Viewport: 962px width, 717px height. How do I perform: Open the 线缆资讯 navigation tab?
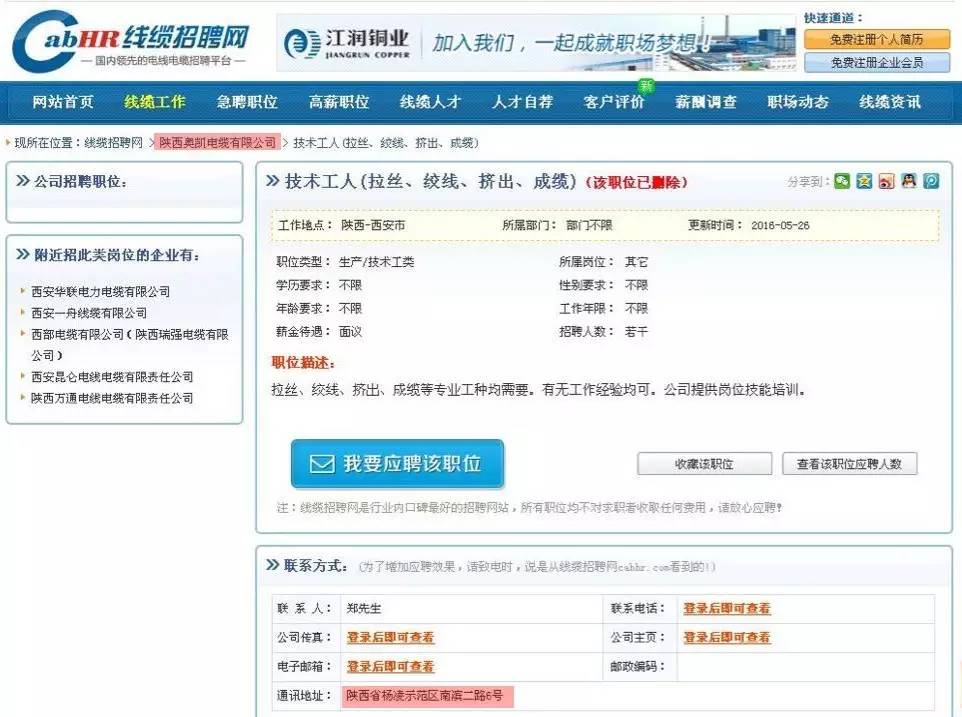[x=890, y=102]
